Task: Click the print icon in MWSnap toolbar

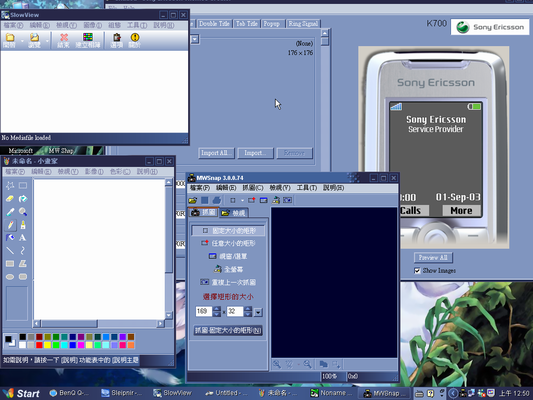Action: pyautogui.click(x=217, y=200)
